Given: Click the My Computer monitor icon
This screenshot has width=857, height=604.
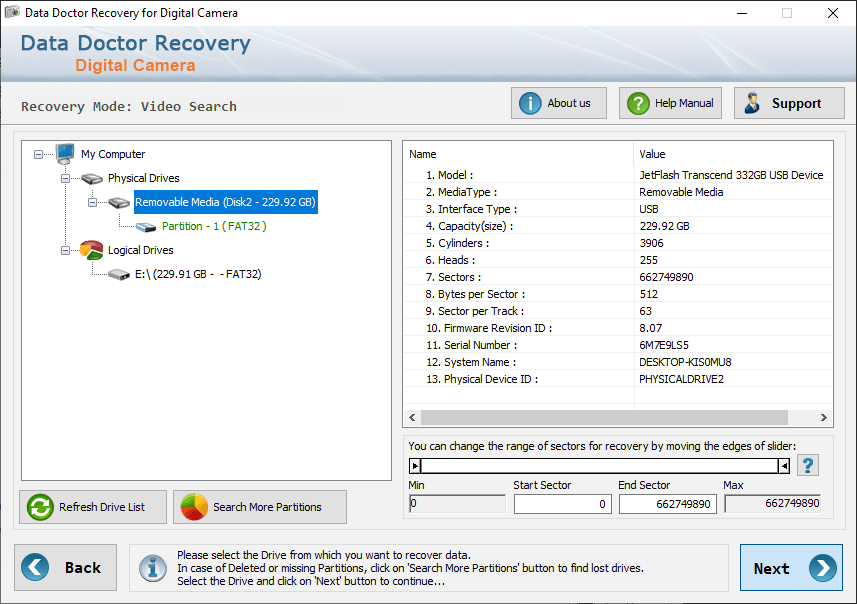Looking at the screenshot, I should pyautogui.click(x=65, y=154).
